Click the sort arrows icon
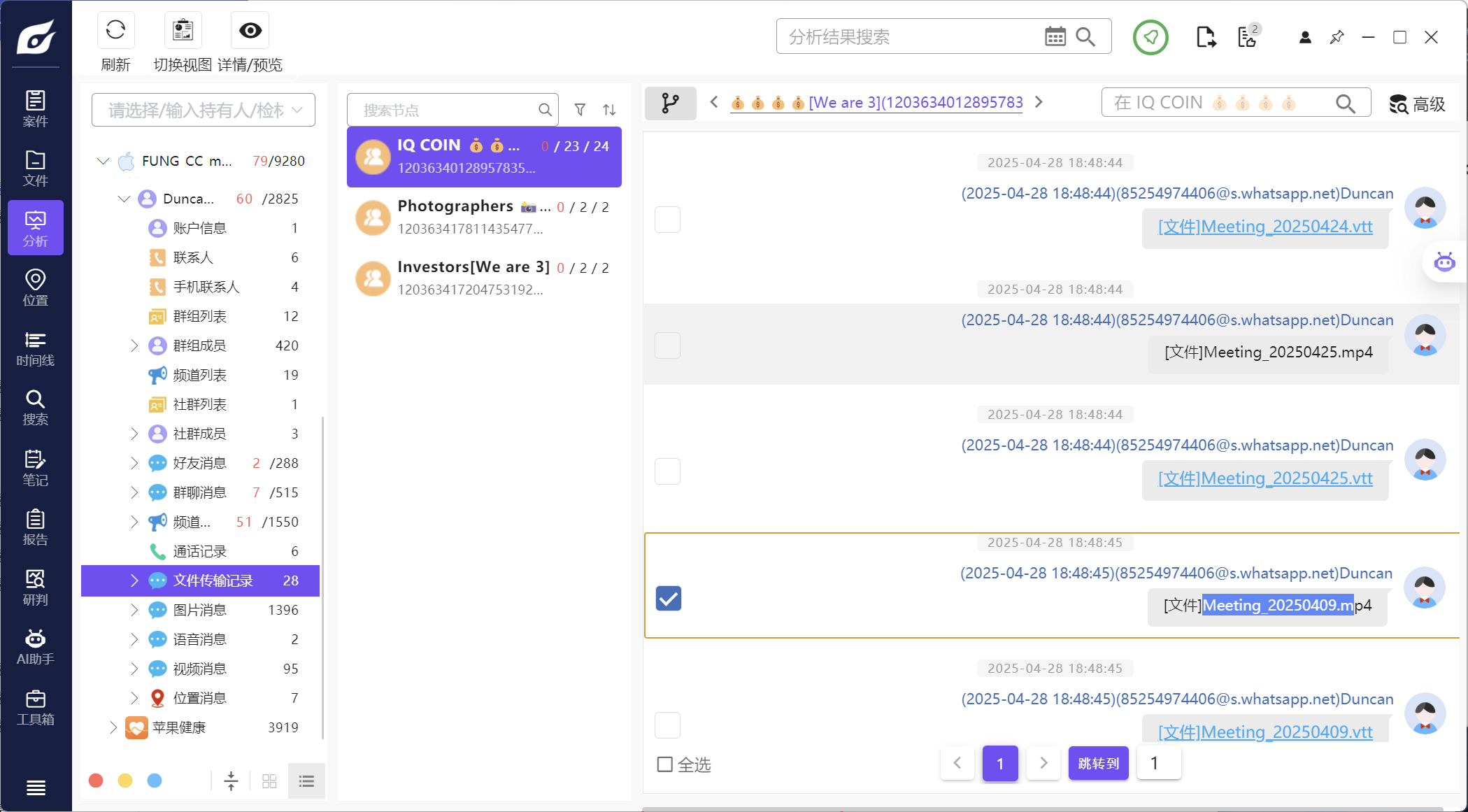 coord(609,110)
